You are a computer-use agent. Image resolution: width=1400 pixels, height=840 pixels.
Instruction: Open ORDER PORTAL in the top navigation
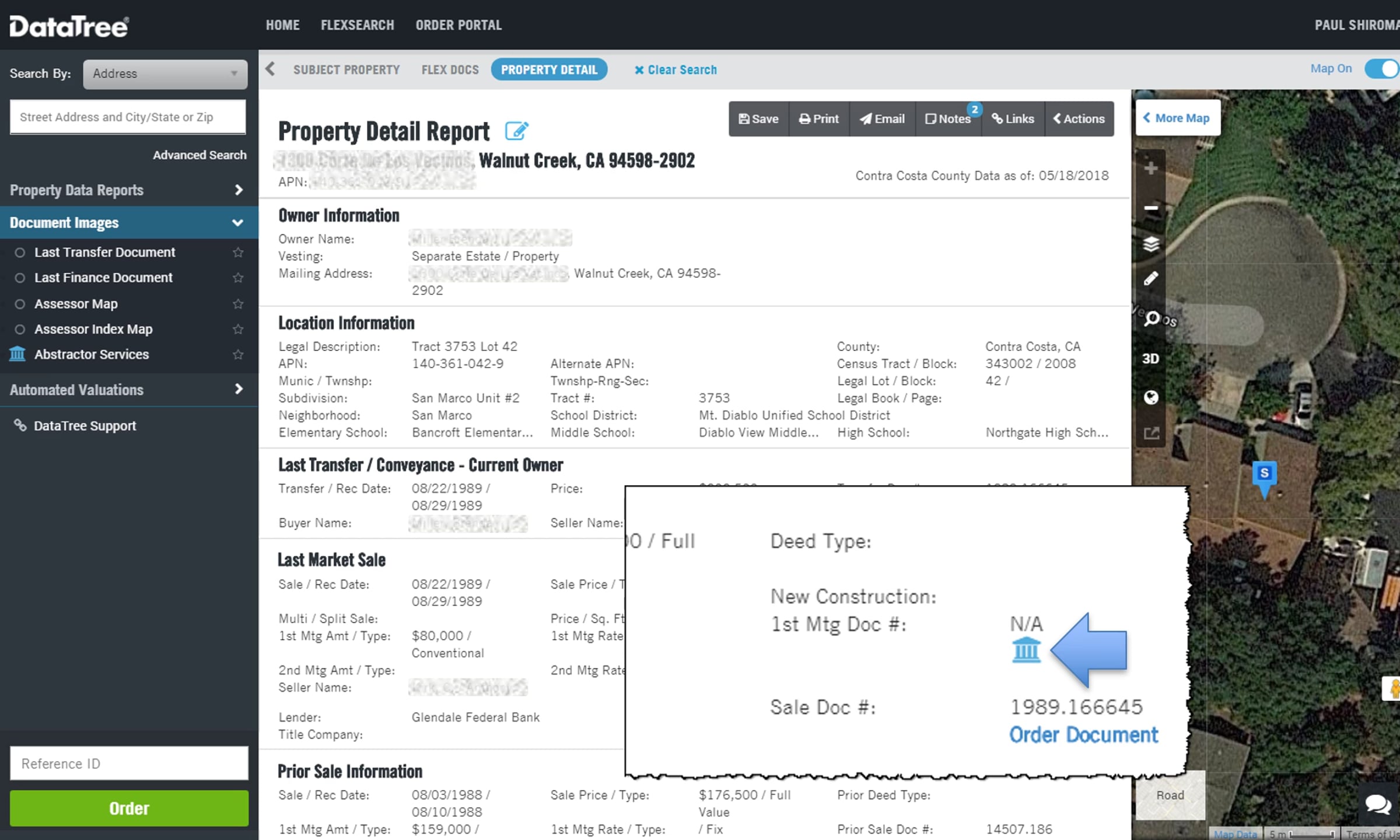pos(459,25)
